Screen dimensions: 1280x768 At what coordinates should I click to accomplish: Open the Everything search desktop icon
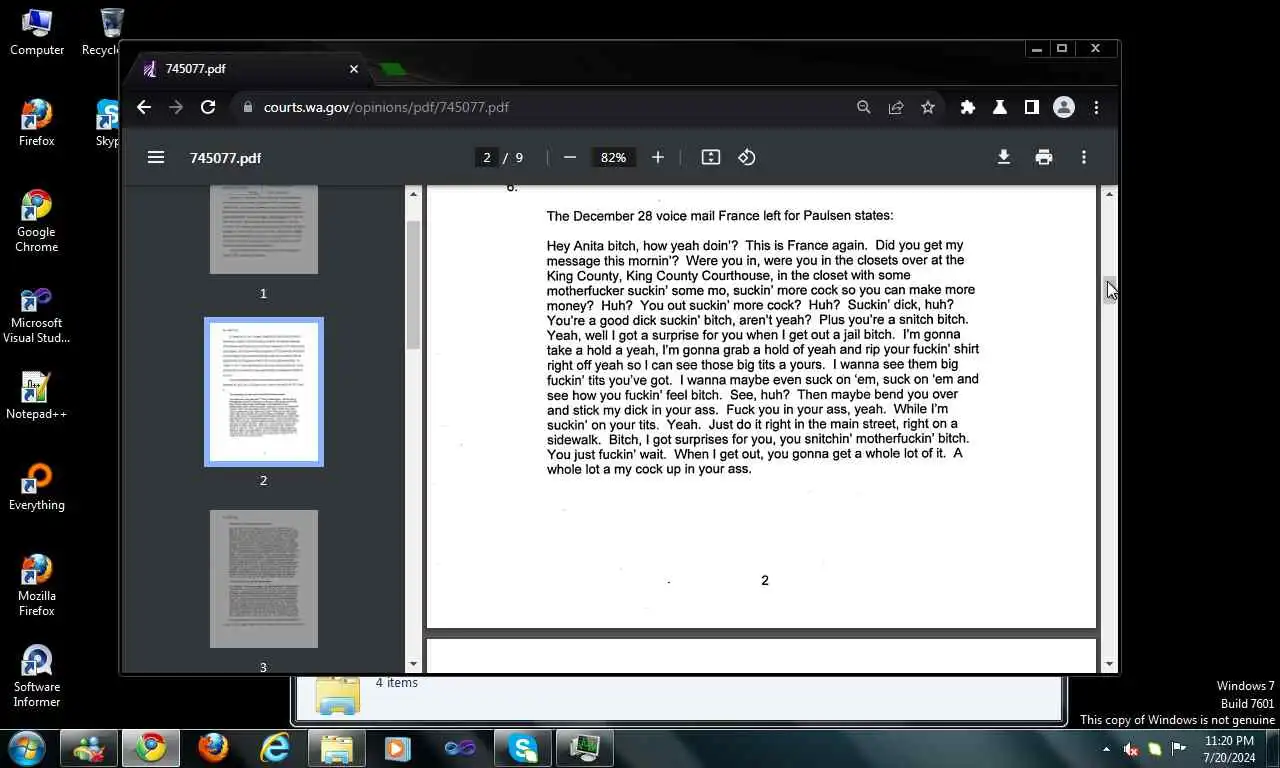pos(37,487)
